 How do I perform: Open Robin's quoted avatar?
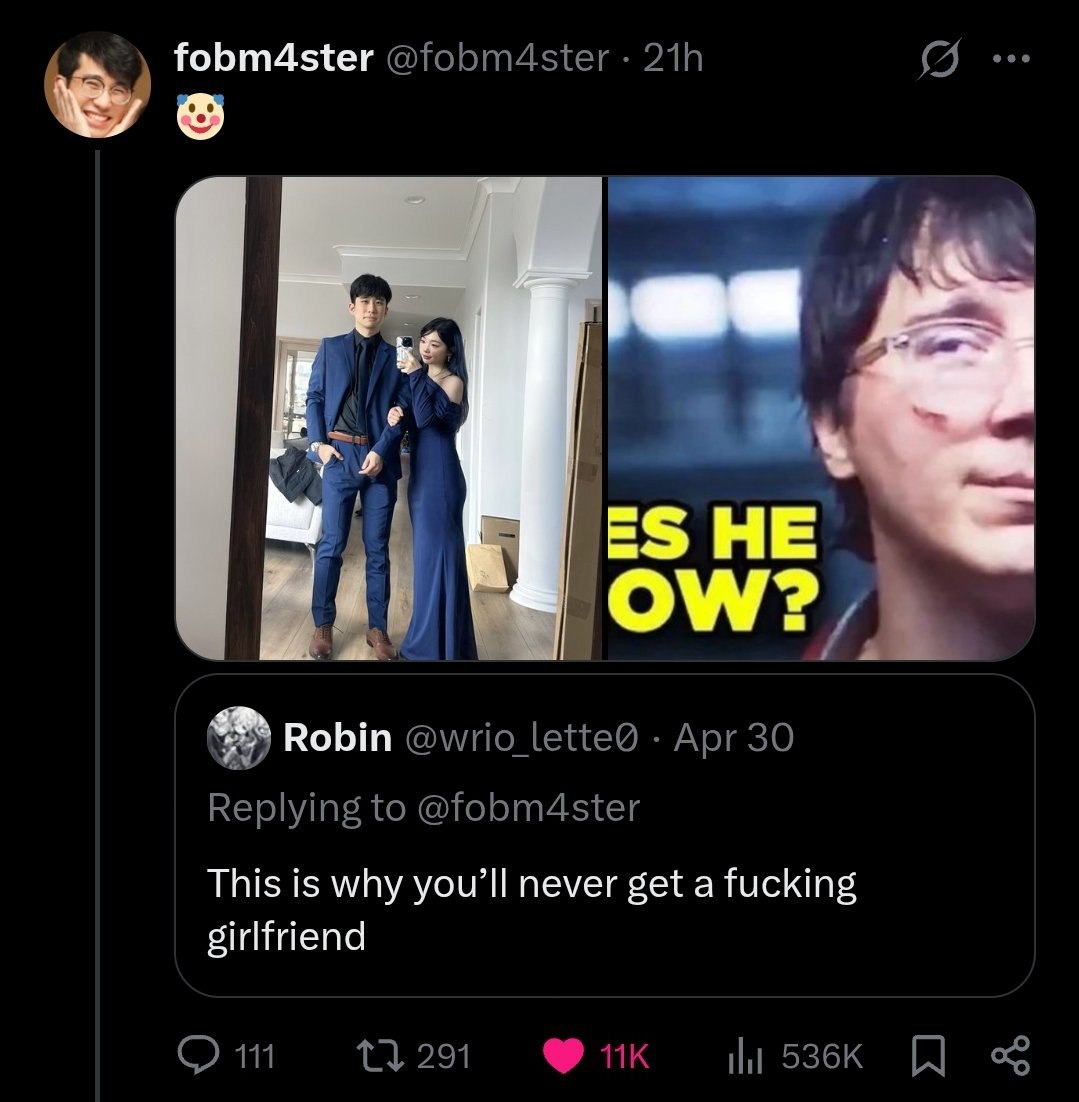click(x=239, y=738)
